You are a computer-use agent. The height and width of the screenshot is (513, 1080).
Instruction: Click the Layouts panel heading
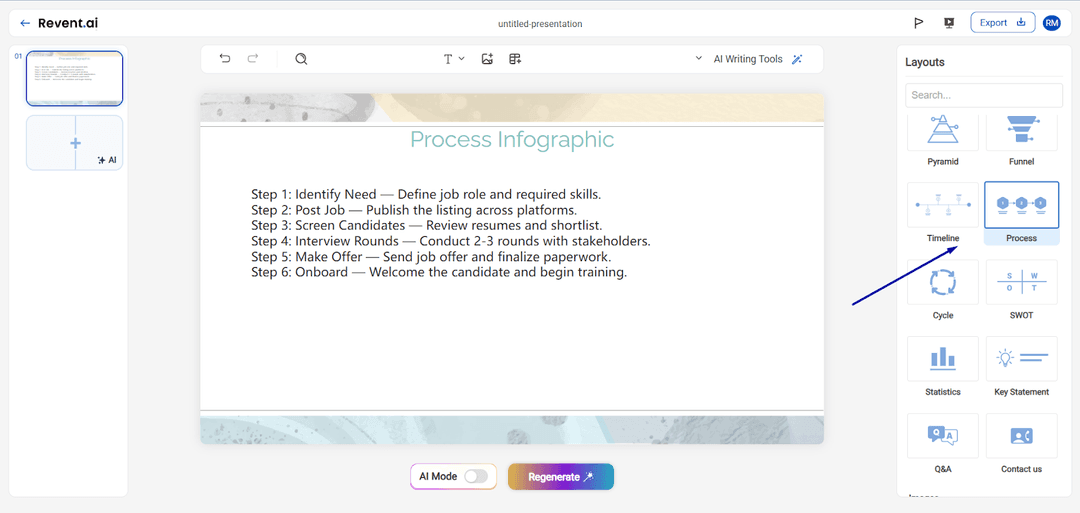924,62
